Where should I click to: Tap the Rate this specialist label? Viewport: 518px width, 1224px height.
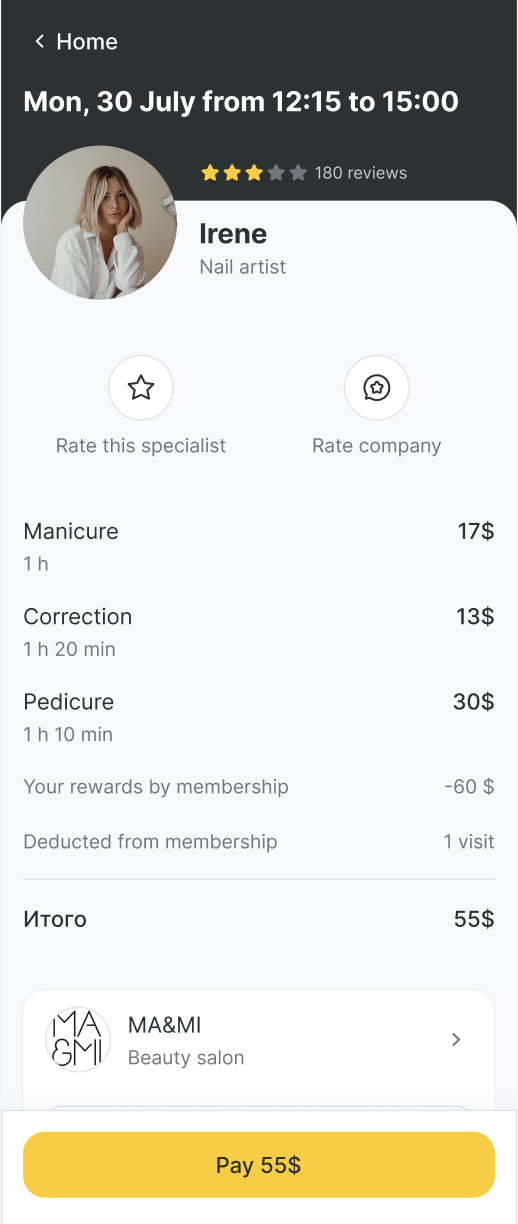coord(141,446)
